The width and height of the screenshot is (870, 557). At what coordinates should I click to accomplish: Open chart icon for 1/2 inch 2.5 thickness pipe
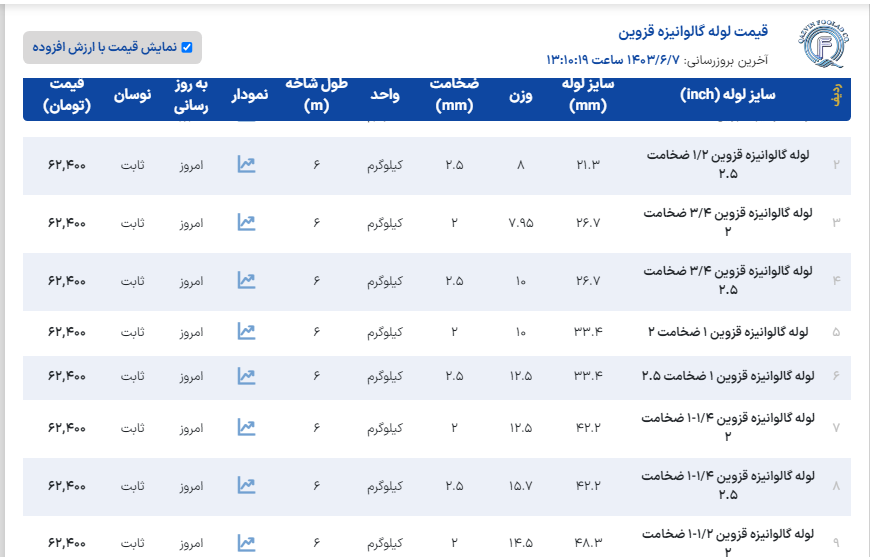click(x=246, y=164)
